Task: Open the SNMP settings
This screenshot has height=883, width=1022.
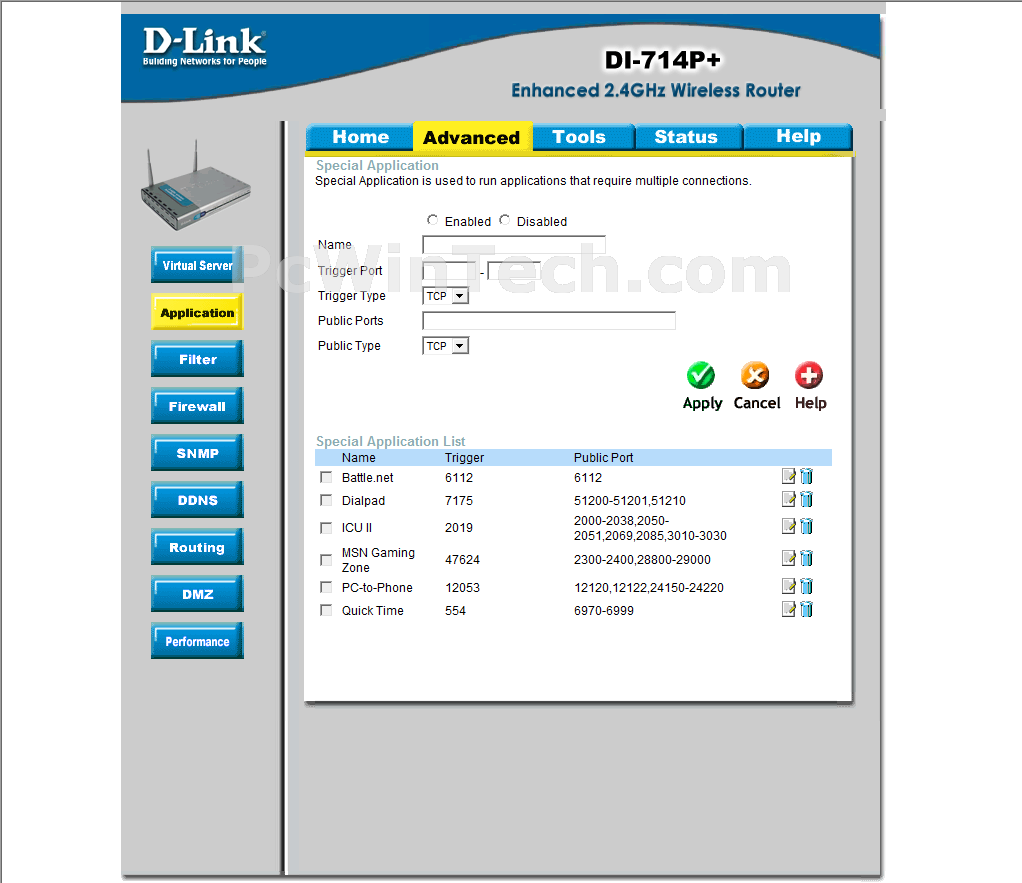Action: point(197,452)
